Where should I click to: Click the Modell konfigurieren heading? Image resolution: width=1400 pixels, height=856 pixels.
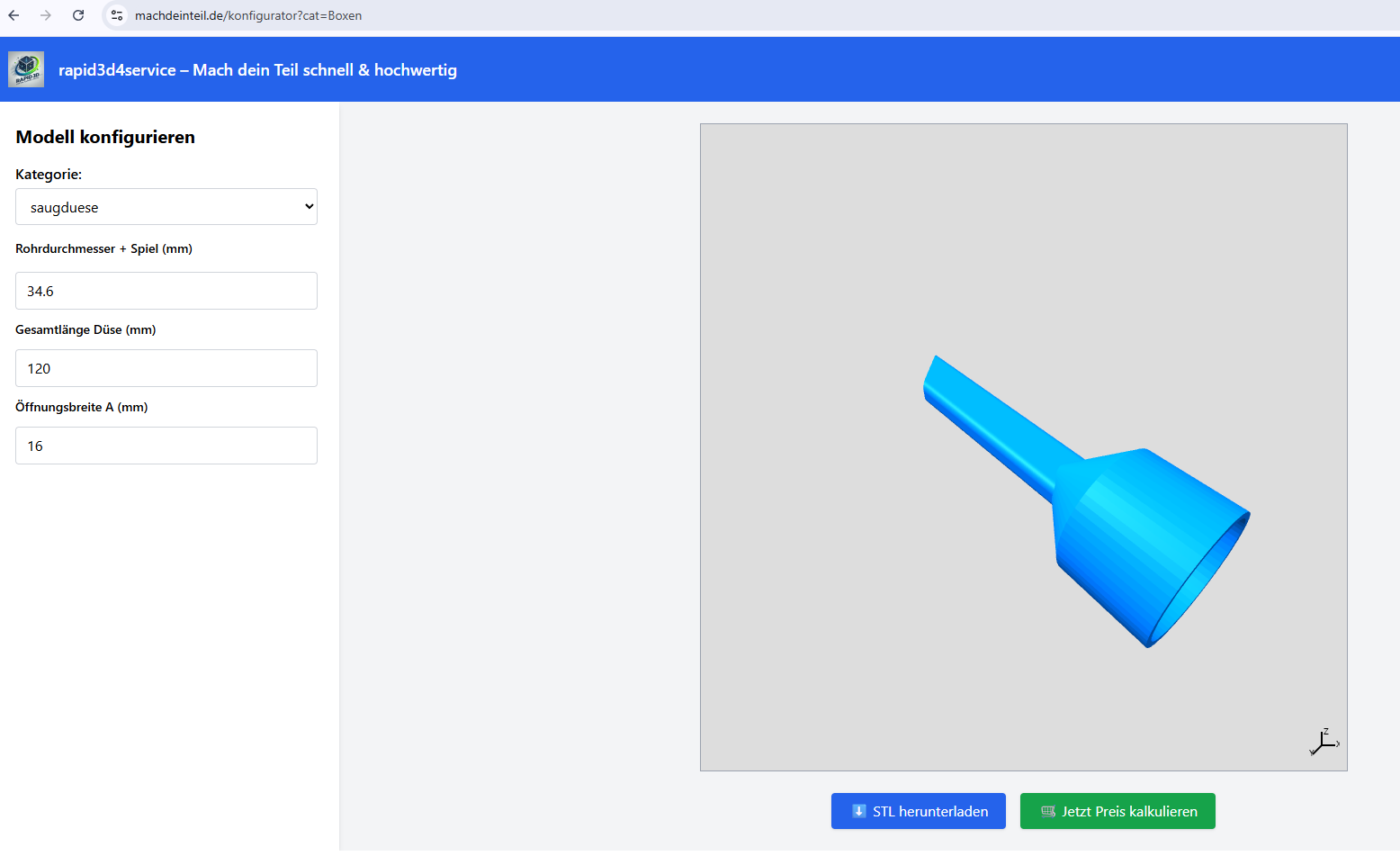[x=105, y=137]
